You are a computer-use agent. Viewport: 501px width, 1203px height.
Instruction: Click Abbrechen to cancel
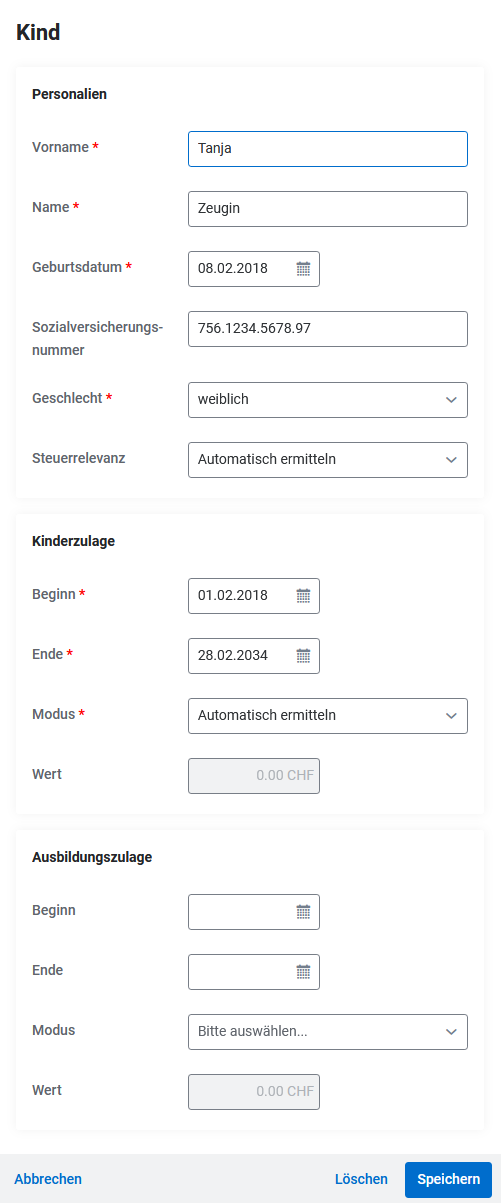[48, 1179]
